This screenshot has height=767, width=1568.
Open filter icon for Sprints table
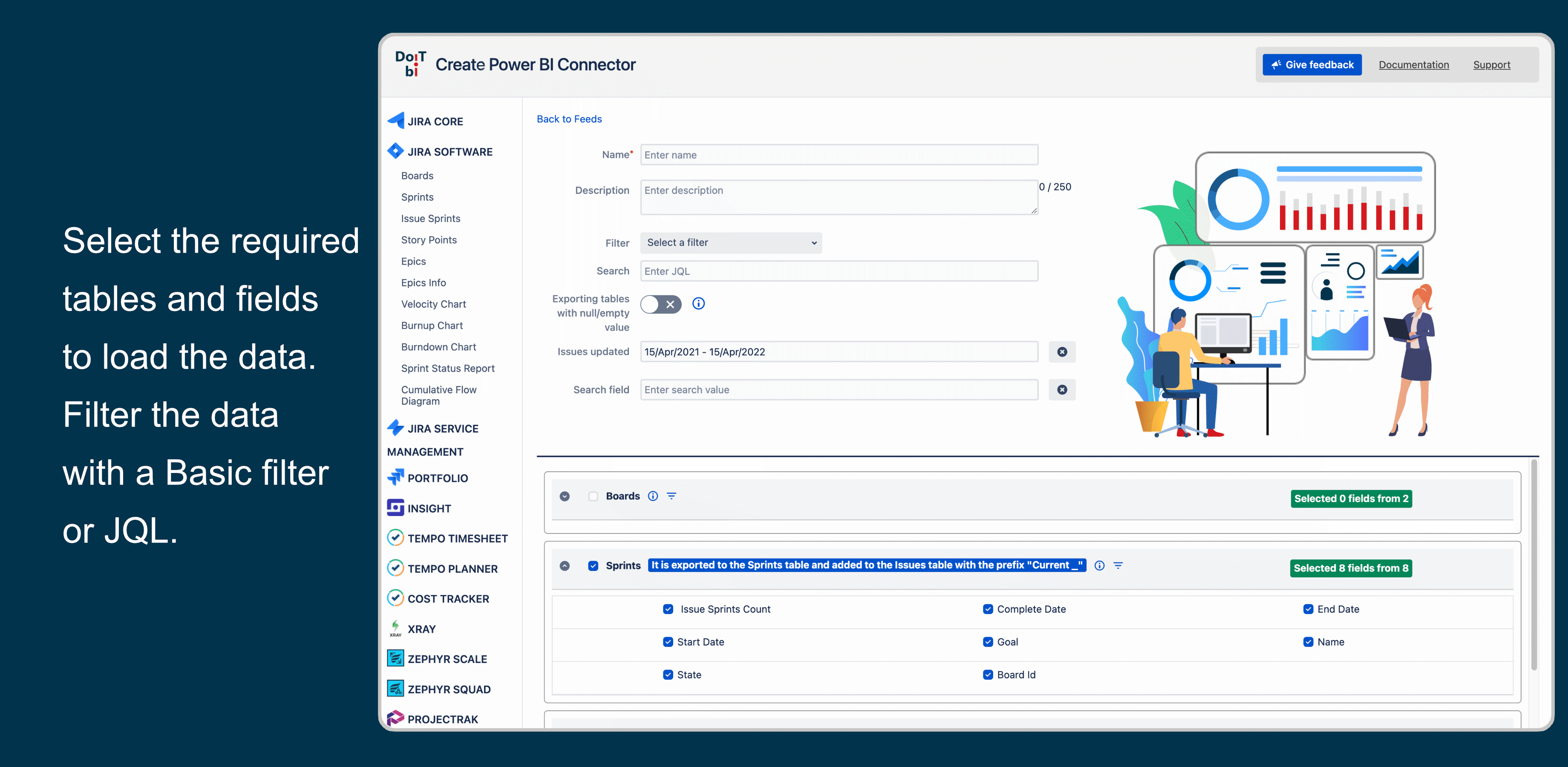pyautogui.click(x=1118, y=565)
